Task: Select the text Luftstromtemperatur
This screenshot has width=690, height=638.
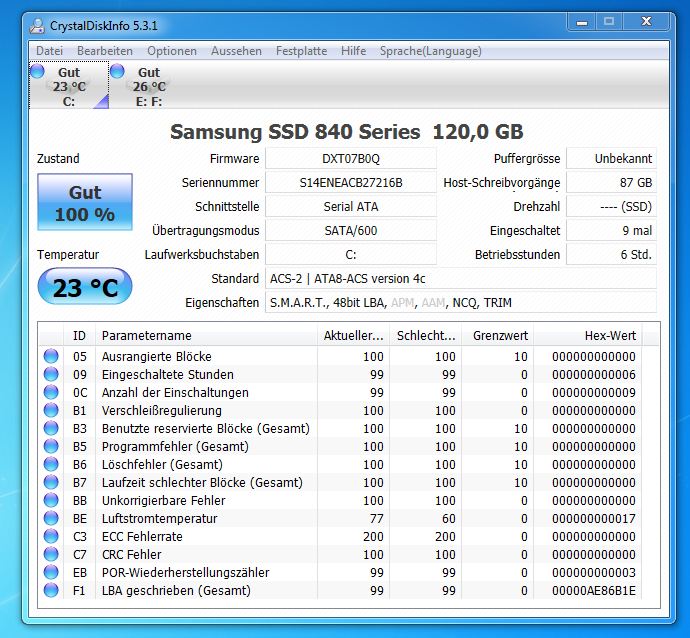Action: tap(159, 519)
